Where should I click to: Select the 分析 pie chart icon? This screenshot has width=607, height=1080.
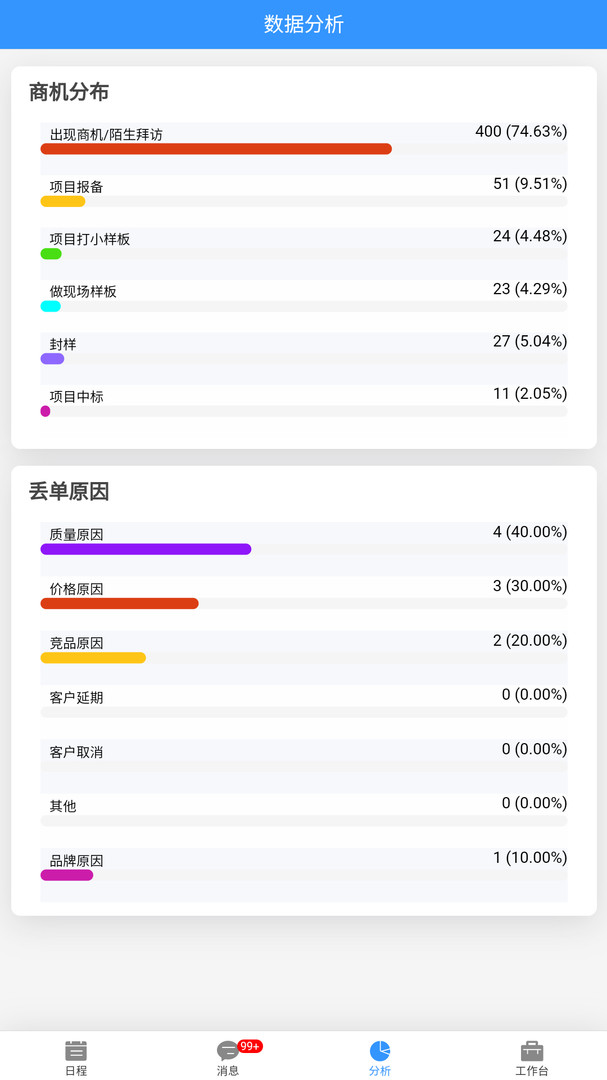click(380, 1050)
